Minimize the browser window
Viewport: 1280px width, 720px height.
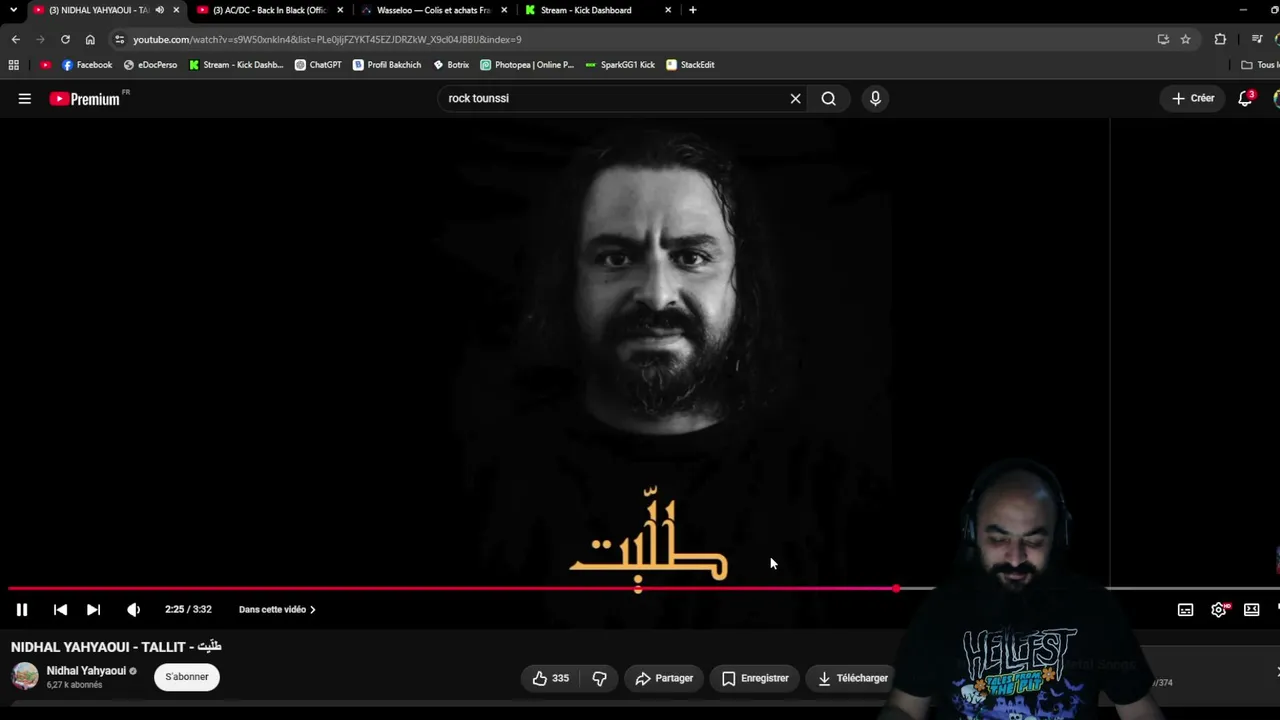point(1243,10)
